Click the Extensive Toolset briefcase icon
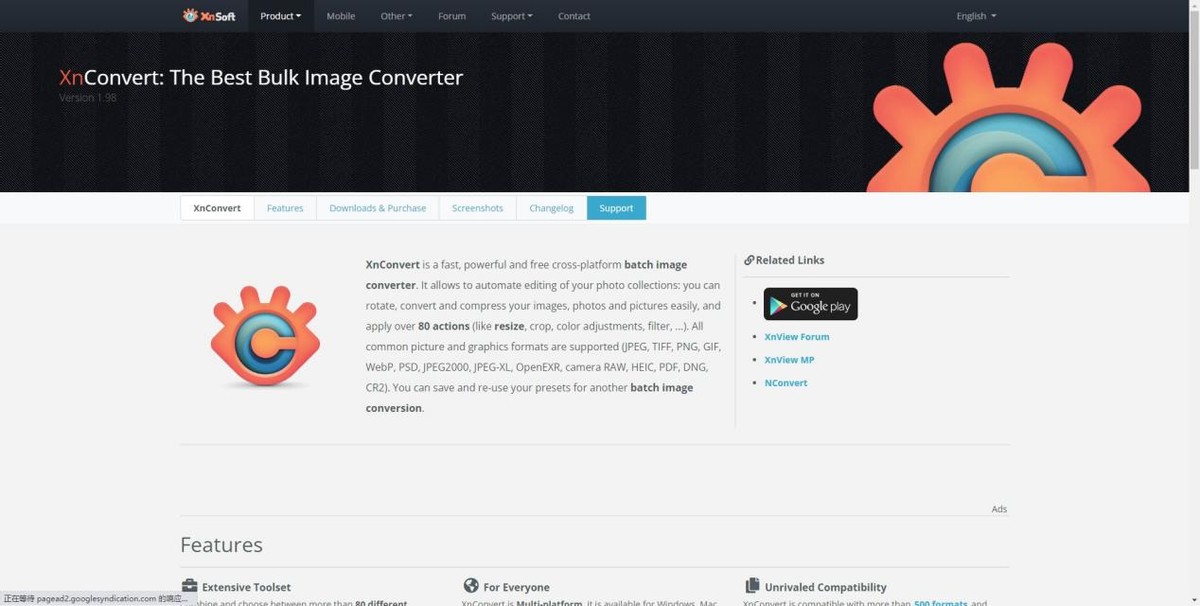This screenshot has width=1200, height=606. tap(189, 586)
